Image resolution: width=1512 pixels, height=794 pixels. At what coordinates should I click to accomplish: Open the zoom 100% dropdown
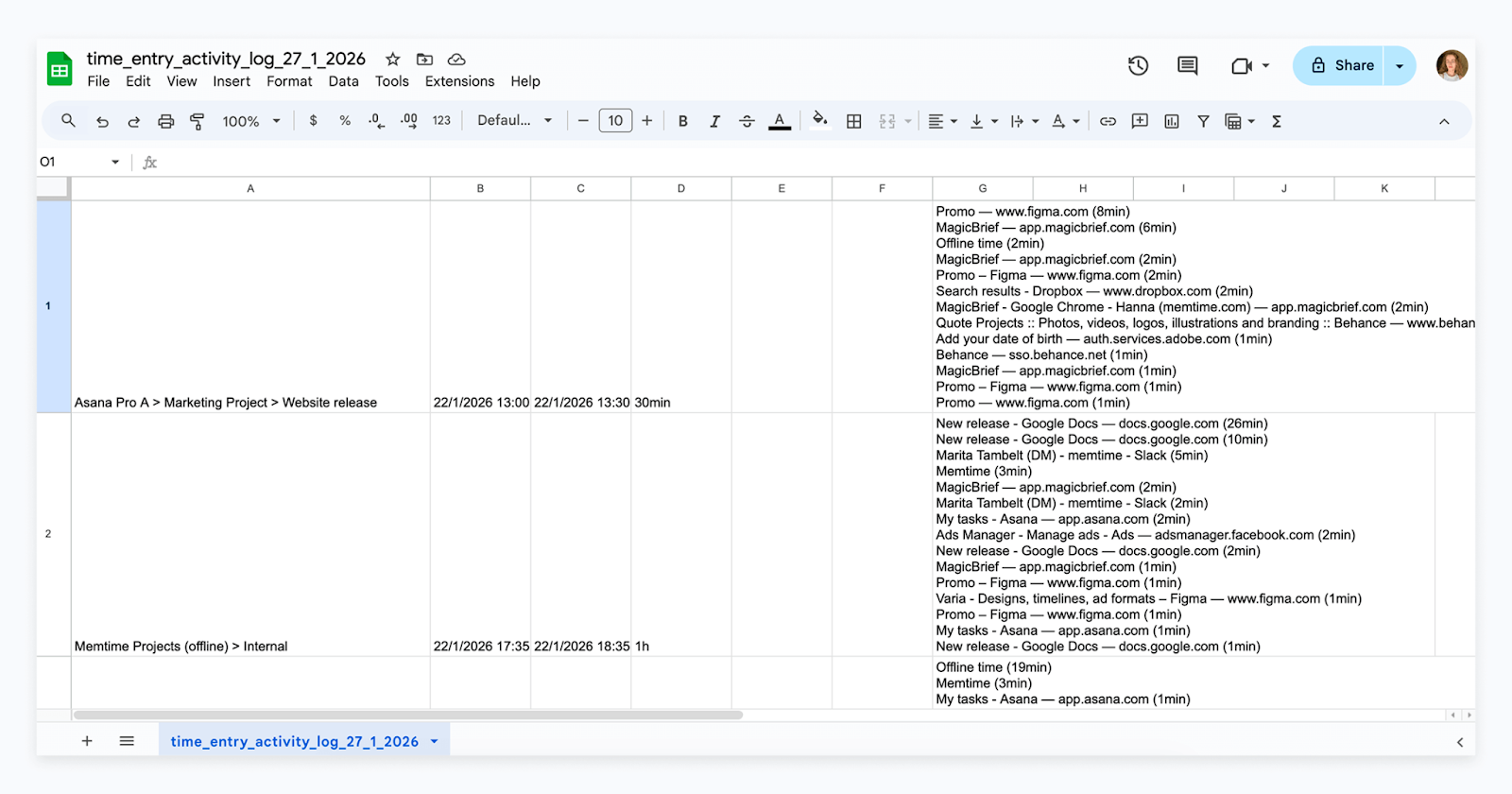tap(251, 121)
